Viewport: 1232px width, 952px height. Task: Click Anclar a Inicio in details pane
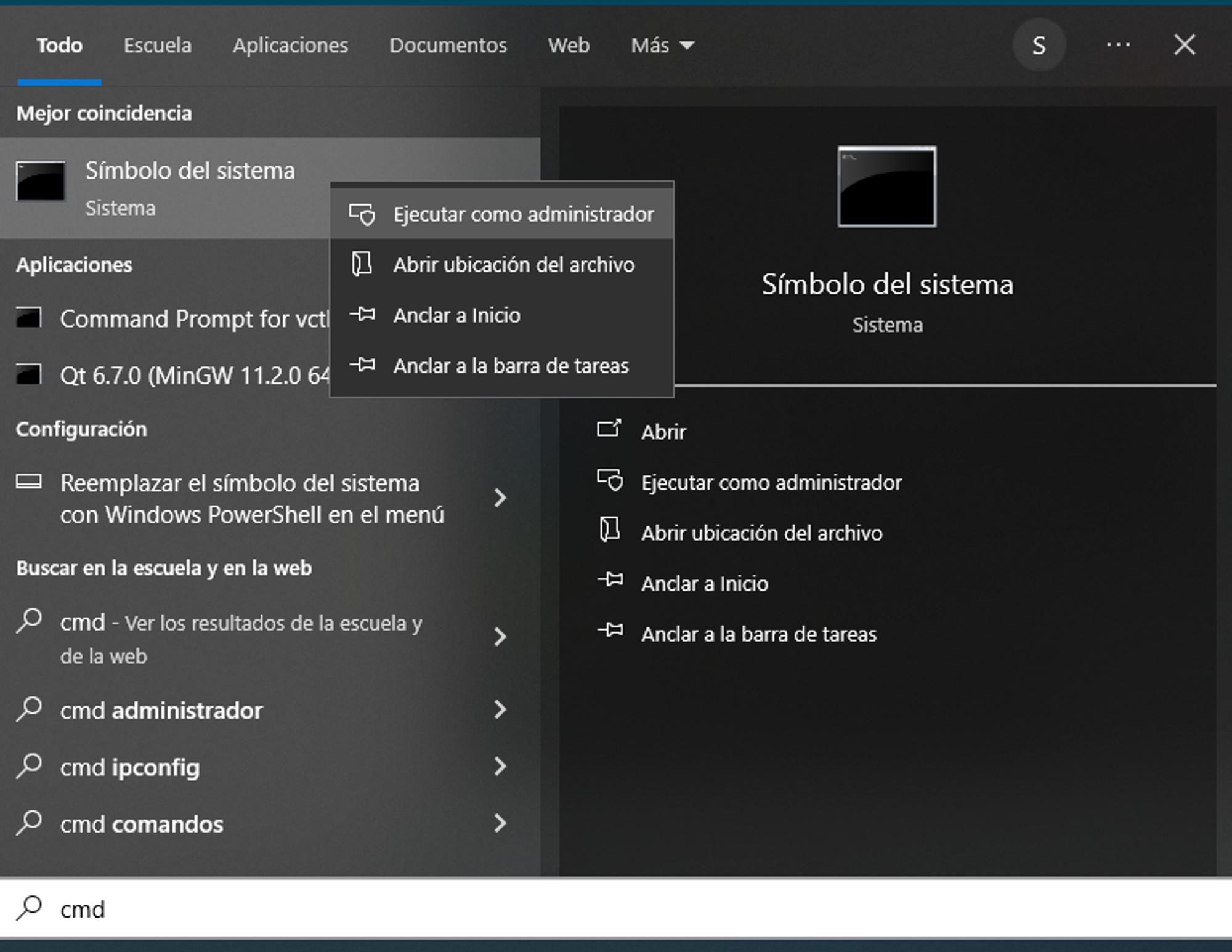coord(705,583)
